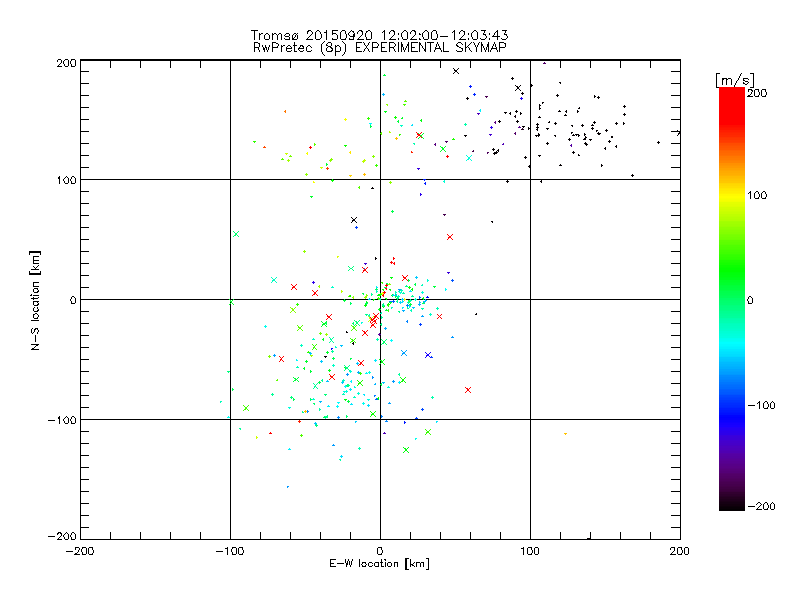The width and height of the screenshot is (800, 600).
Task: Click the x-axis tick label "-100"
Action: (x=230, y=551)
